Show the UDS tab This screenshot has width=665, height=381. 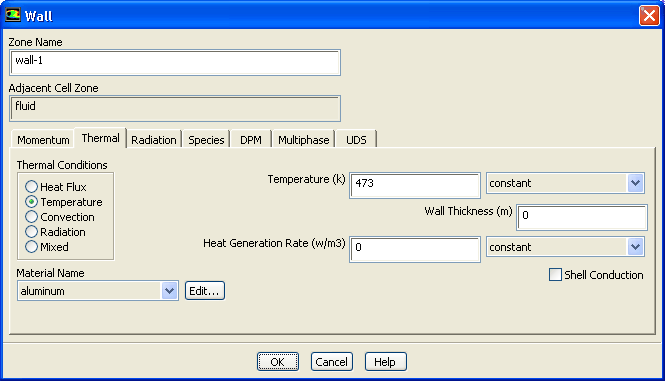(356, 140)
